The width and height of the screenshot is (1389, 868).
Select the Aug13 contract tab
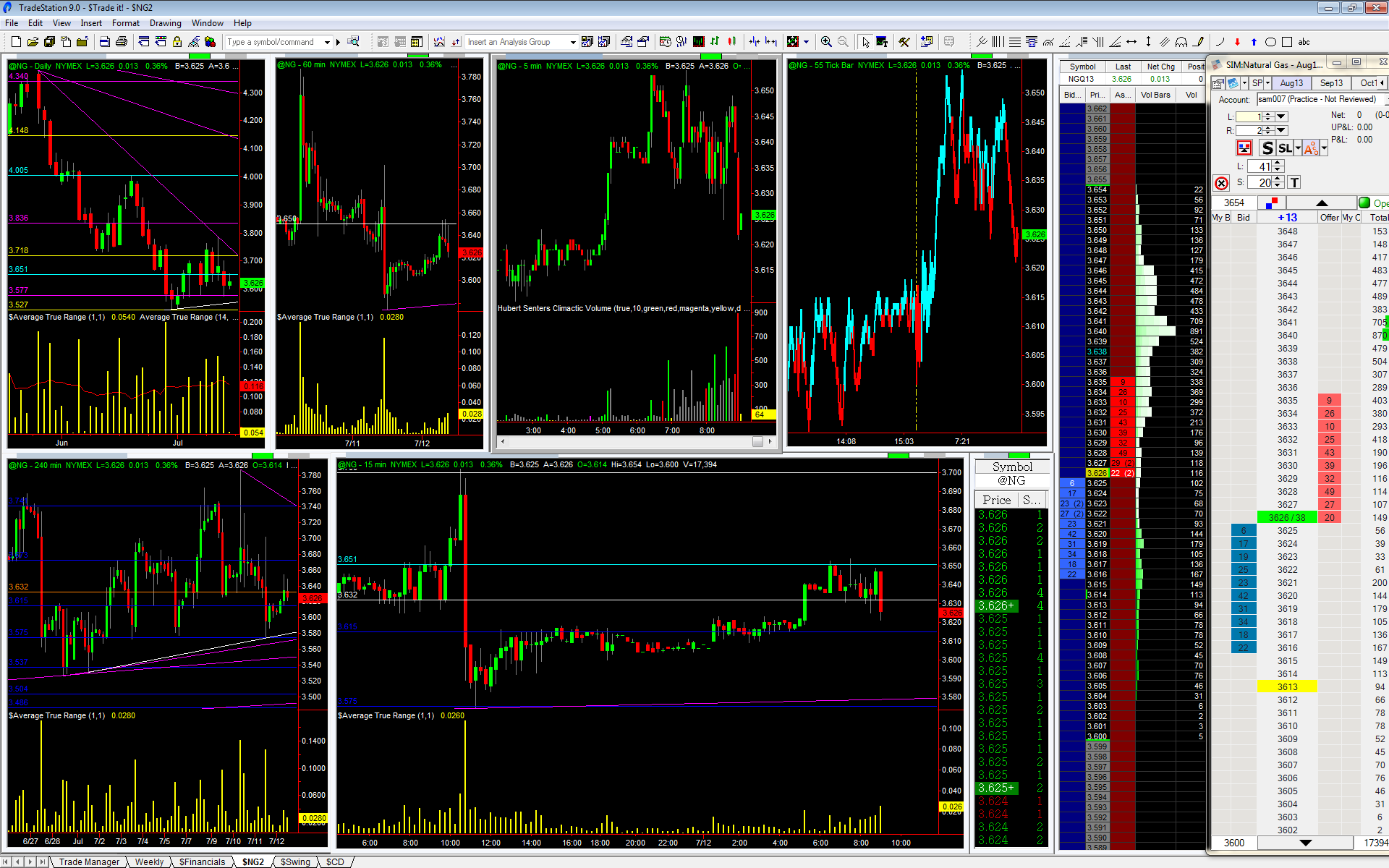[x=1291, y=83]
